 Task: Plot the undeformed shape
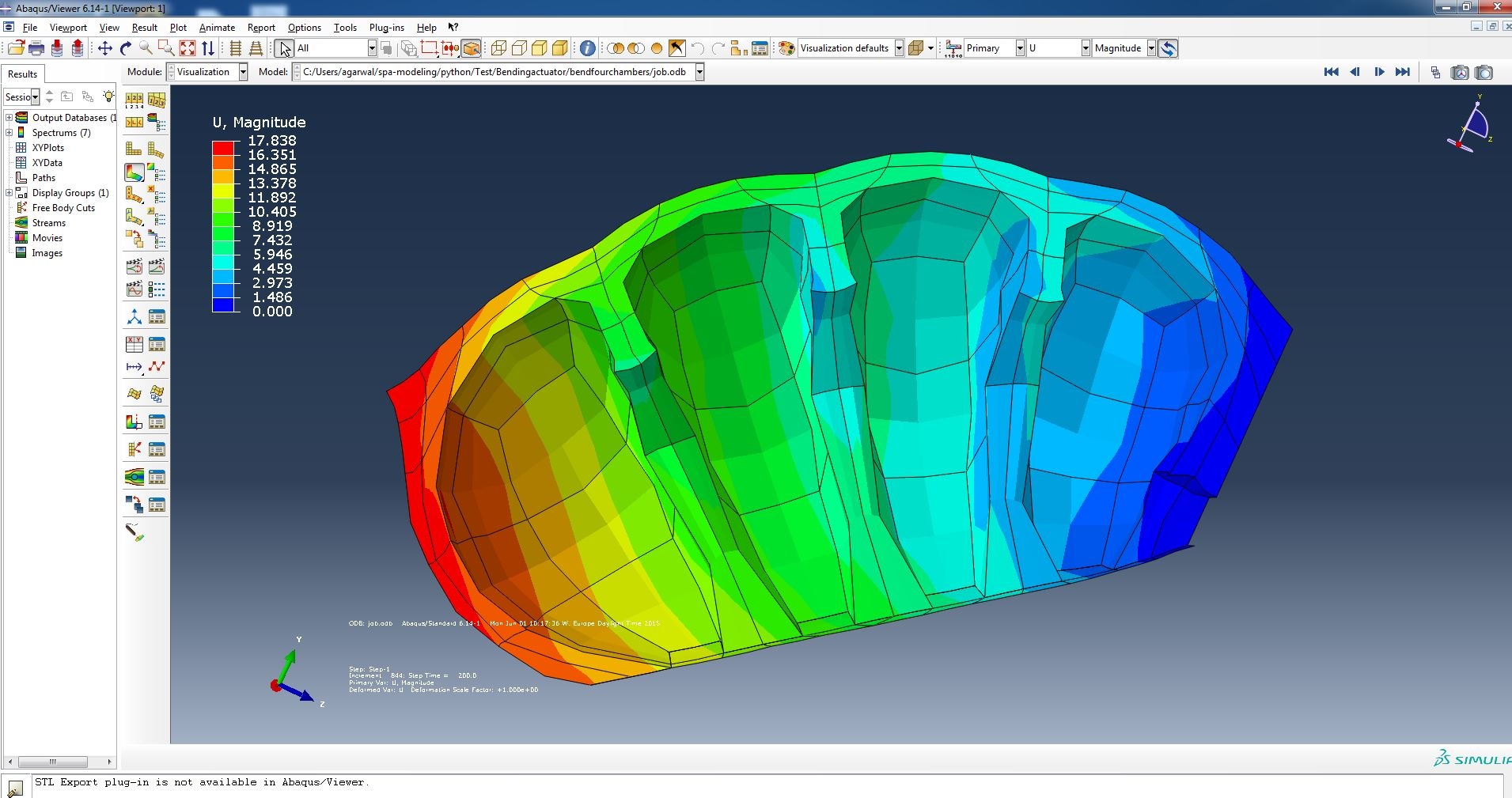[x=135, y=149]
